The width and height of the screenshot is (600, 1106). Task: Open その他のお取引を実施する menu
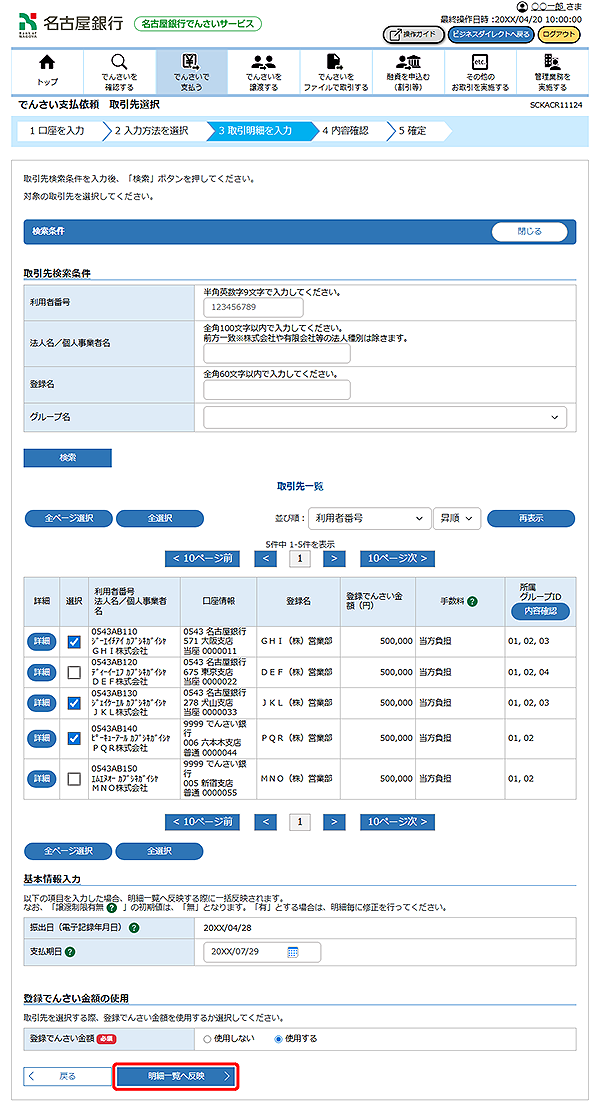click(x=479, y=72)
